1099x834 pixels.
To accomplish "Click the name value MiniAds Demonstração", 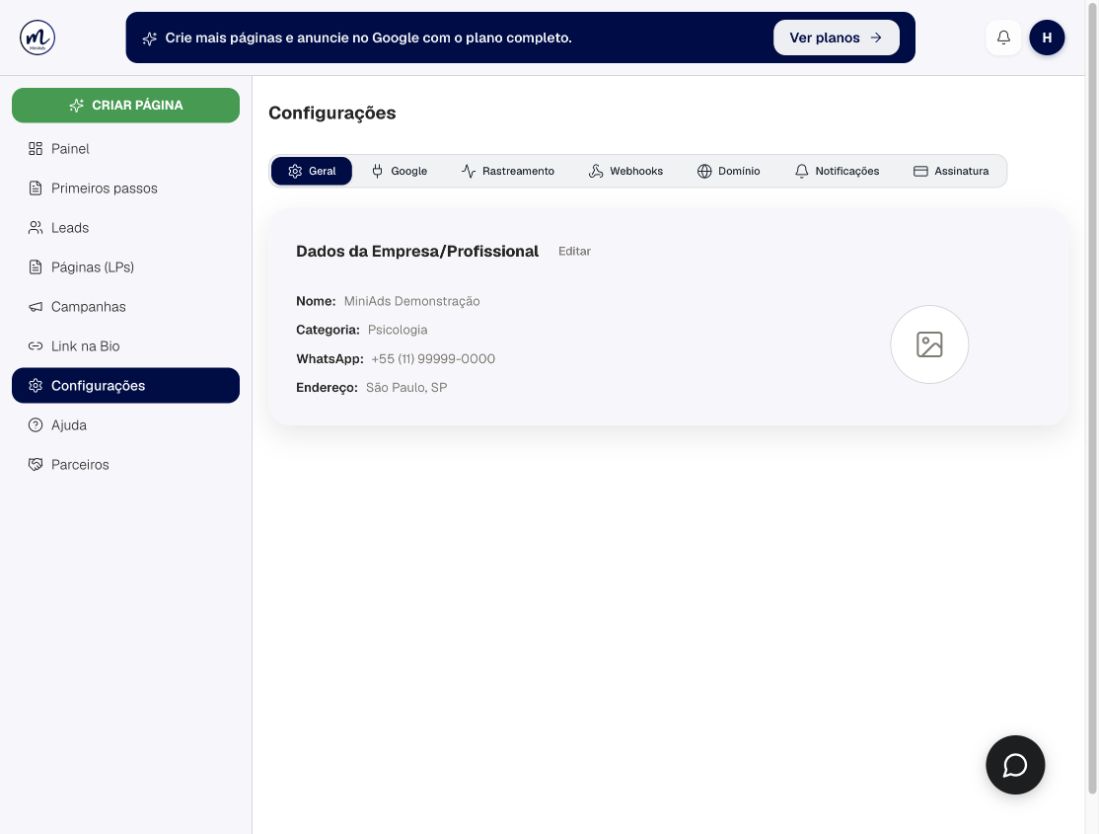I will pyautogui.click(x=411, y=301).
